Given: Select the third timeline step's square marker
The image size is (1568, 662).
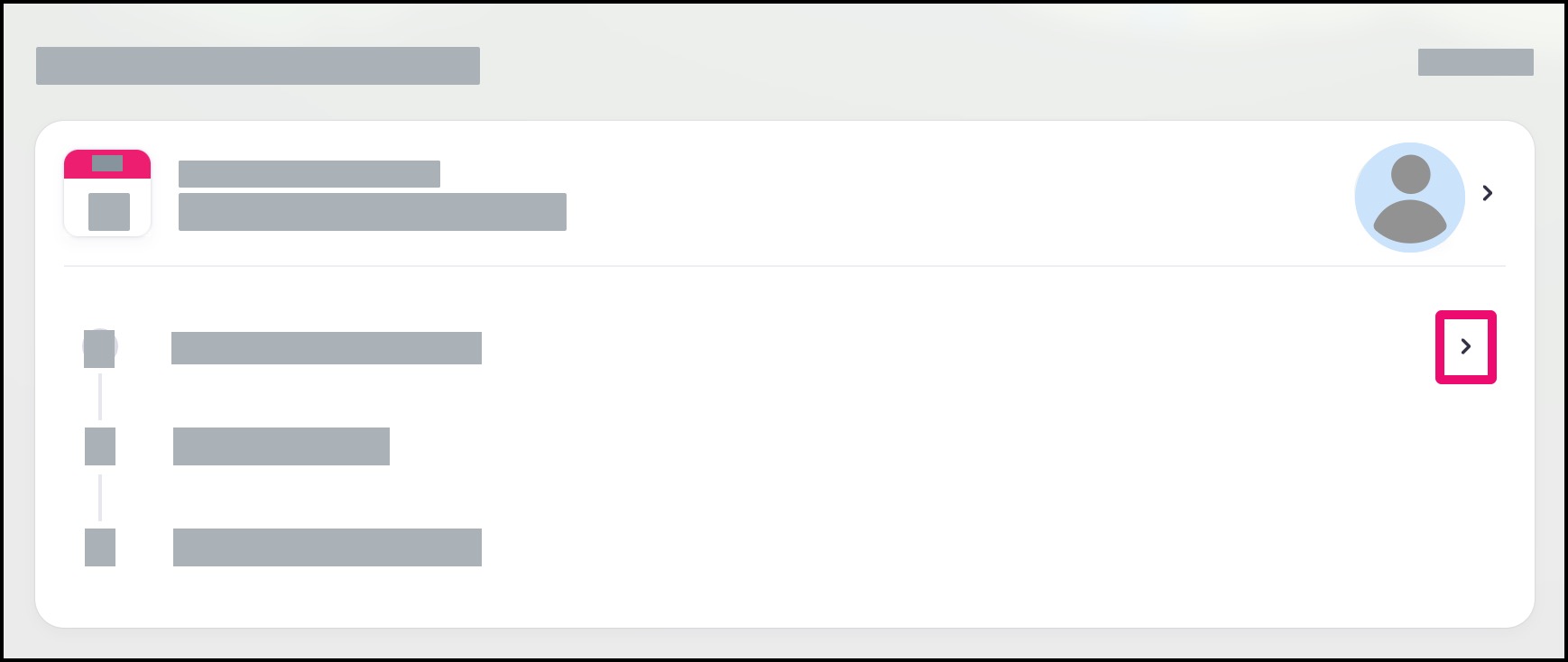Looking at the screenshot, I should tap(100, 547).
